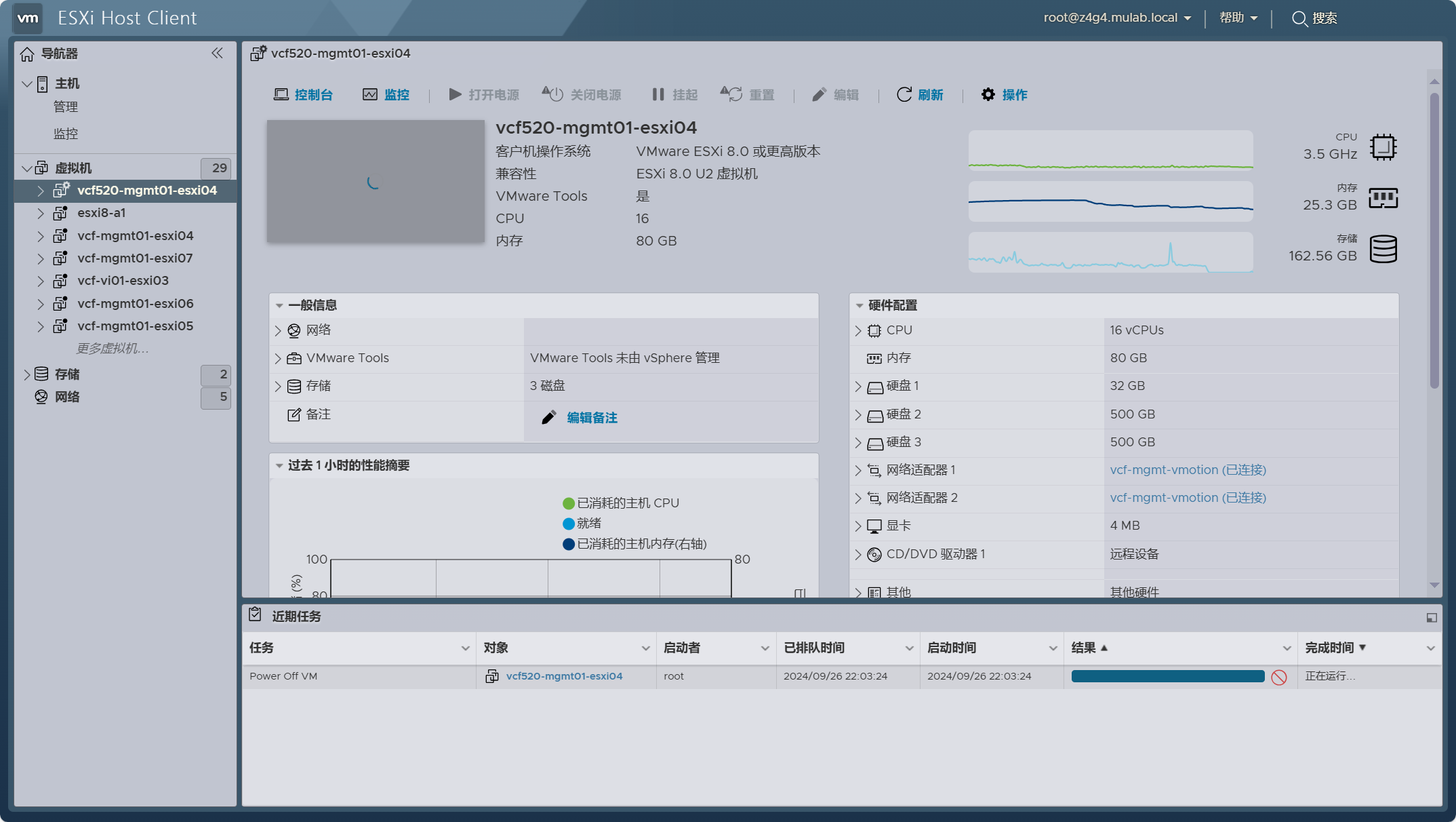Click the 29 count badge beside 虚拟机
Screen dimensions: 1456x822
pos(216,168)
